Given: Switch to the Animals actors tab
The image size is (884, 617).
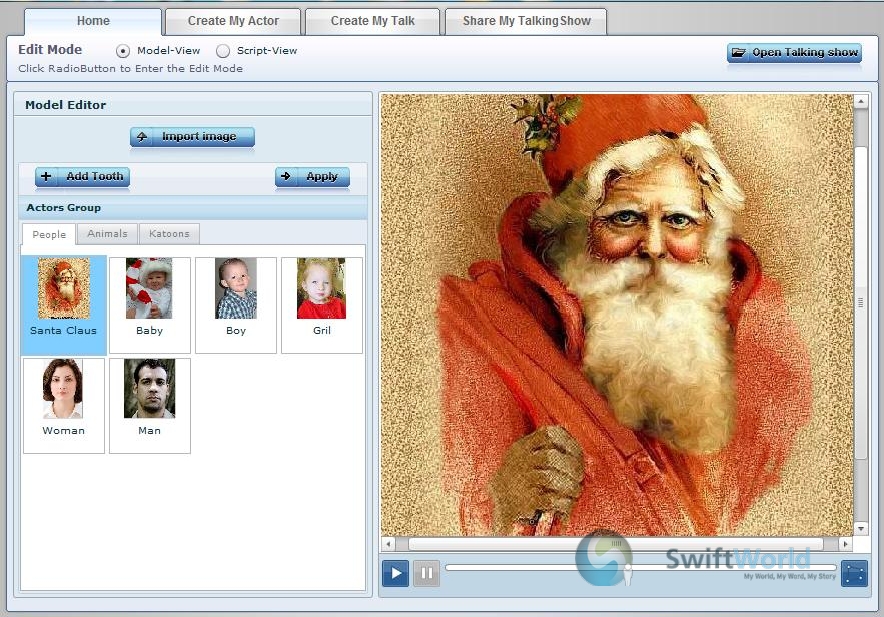Looking at the screenshot, I should [107, 233].
